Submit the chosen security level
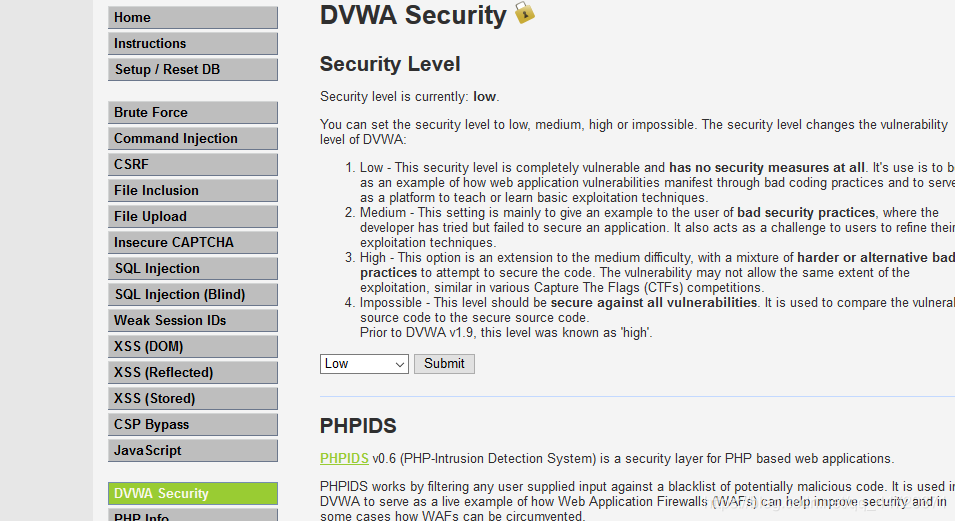Image resolution: width=955 pixels, height=521 pixels. point(444,364)
